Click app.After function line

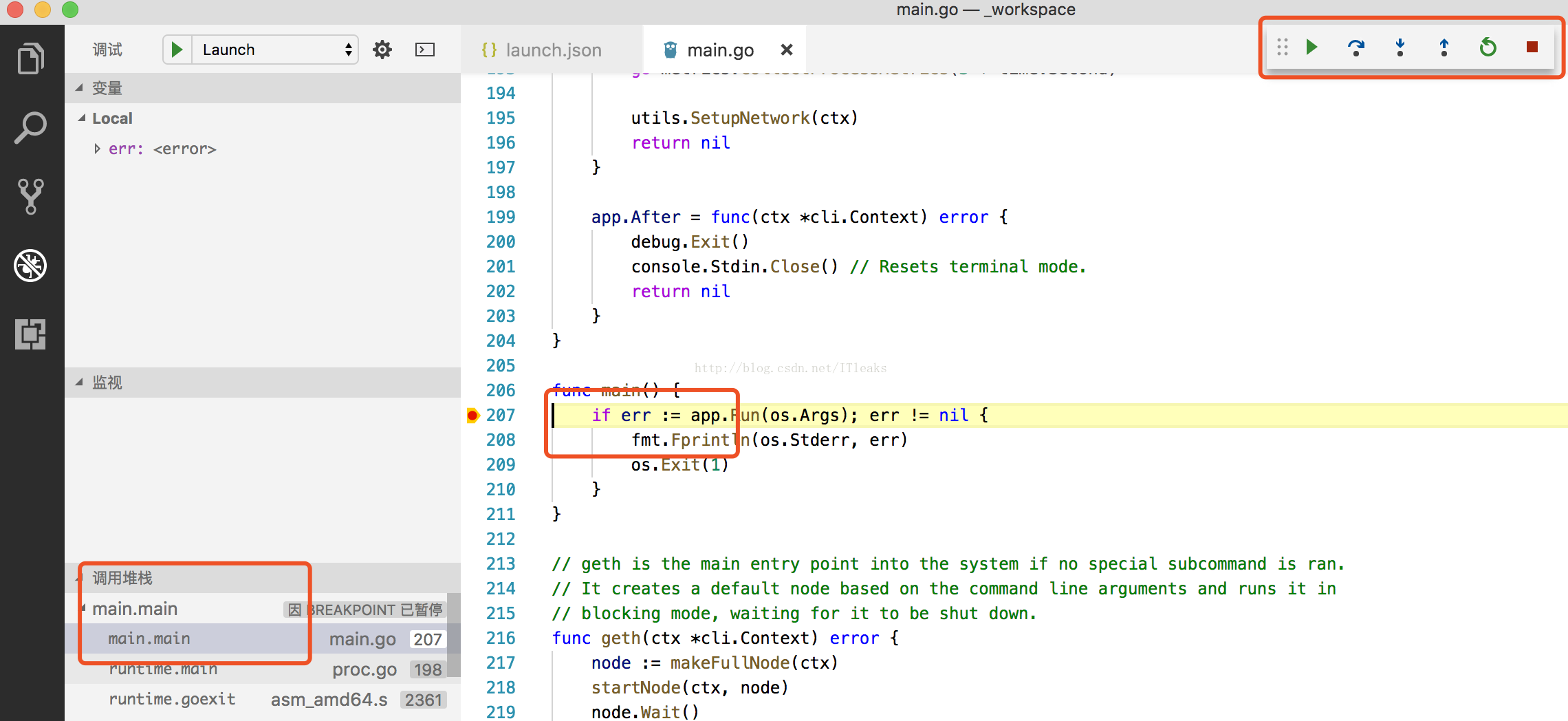pos(799,217)
